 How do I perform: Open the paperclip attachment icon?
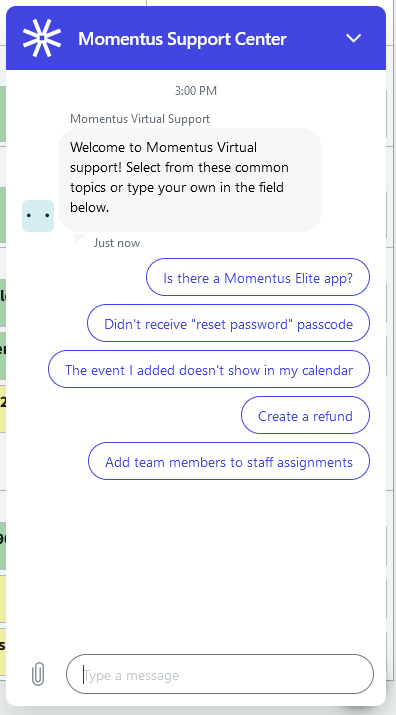point(38,674)
